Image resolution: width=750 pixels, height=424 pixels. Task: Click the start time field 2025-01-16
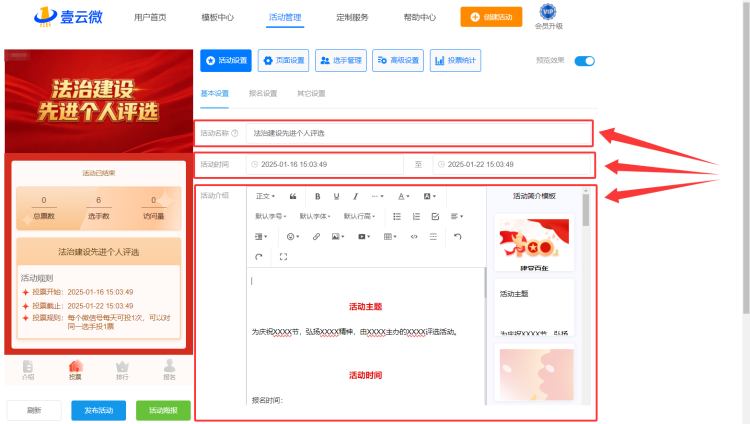click(x=325, y=164)
